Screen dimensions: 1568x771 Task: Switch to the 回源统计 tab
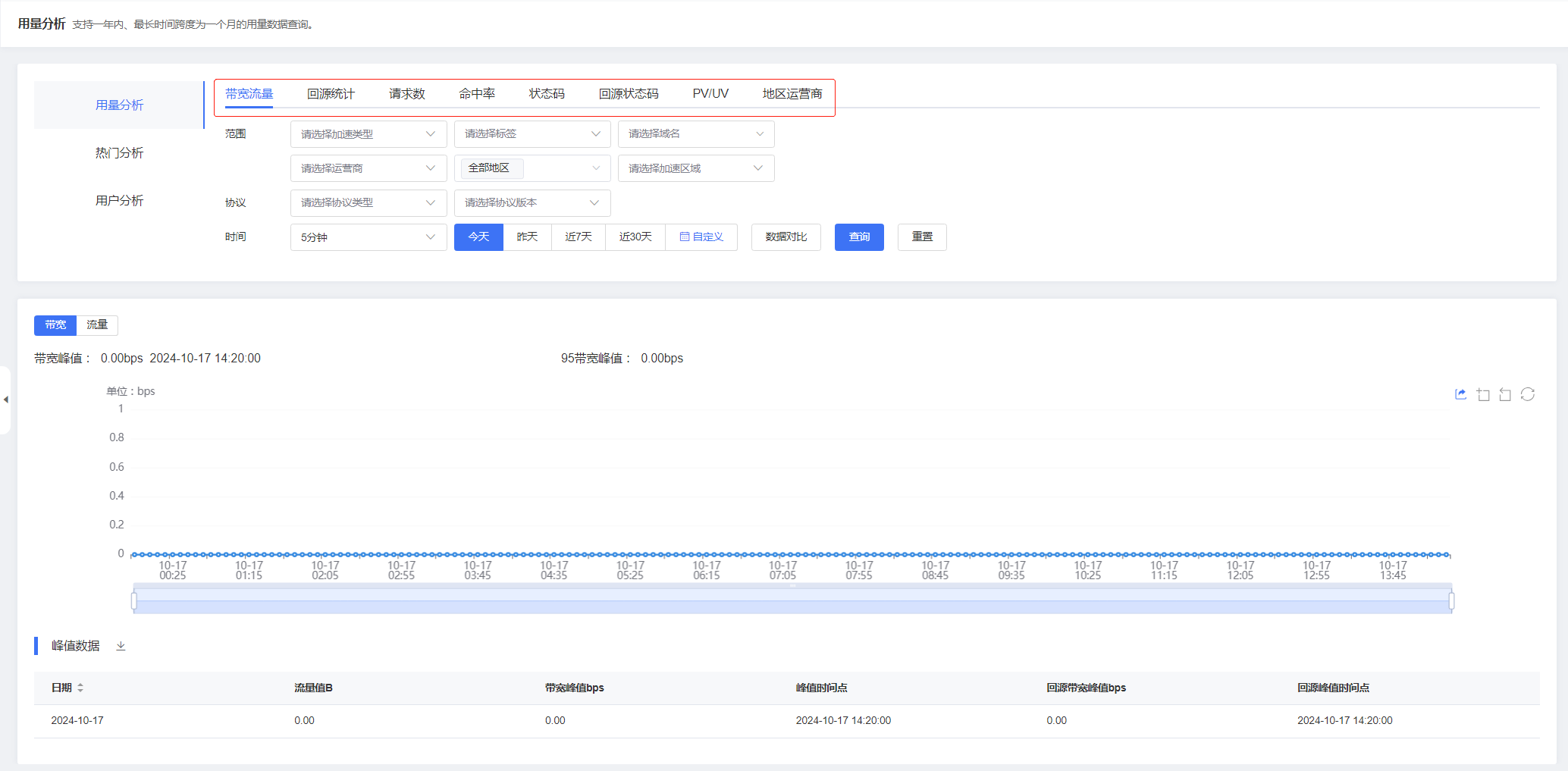[x=331, y=94]
